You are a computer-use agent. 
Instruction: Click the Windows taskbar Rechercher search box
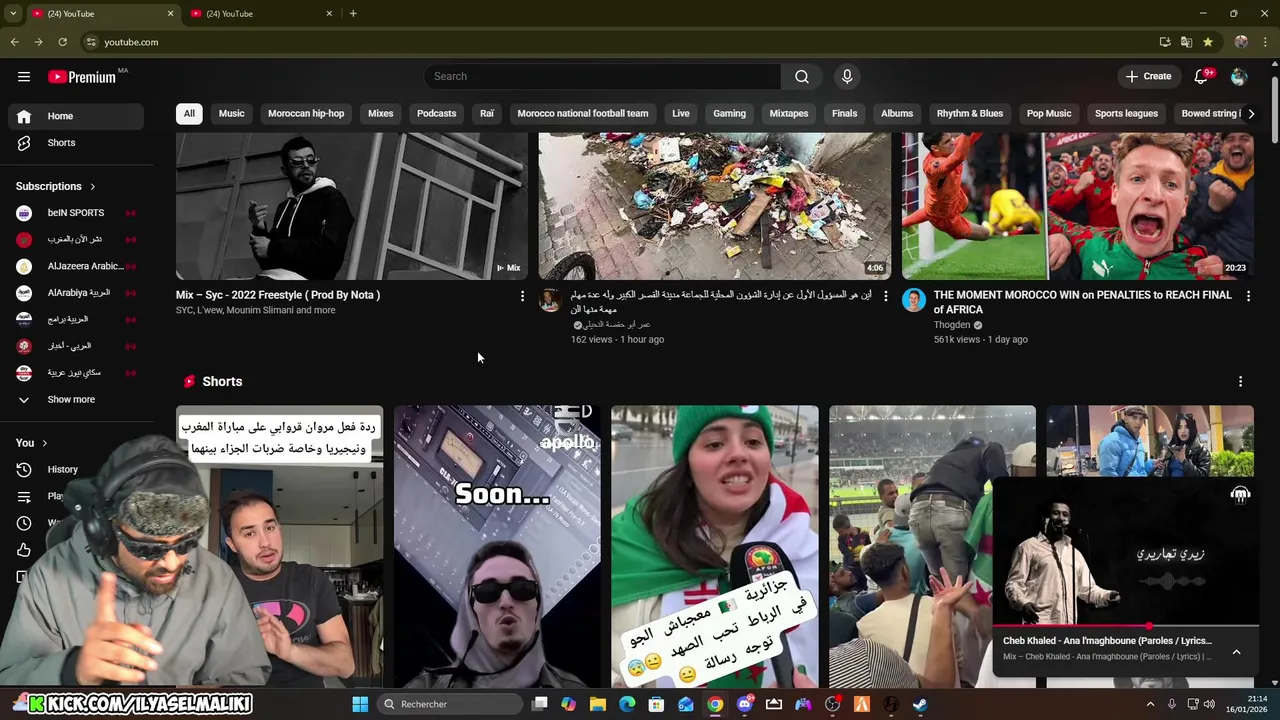click(x=450, y=704)
